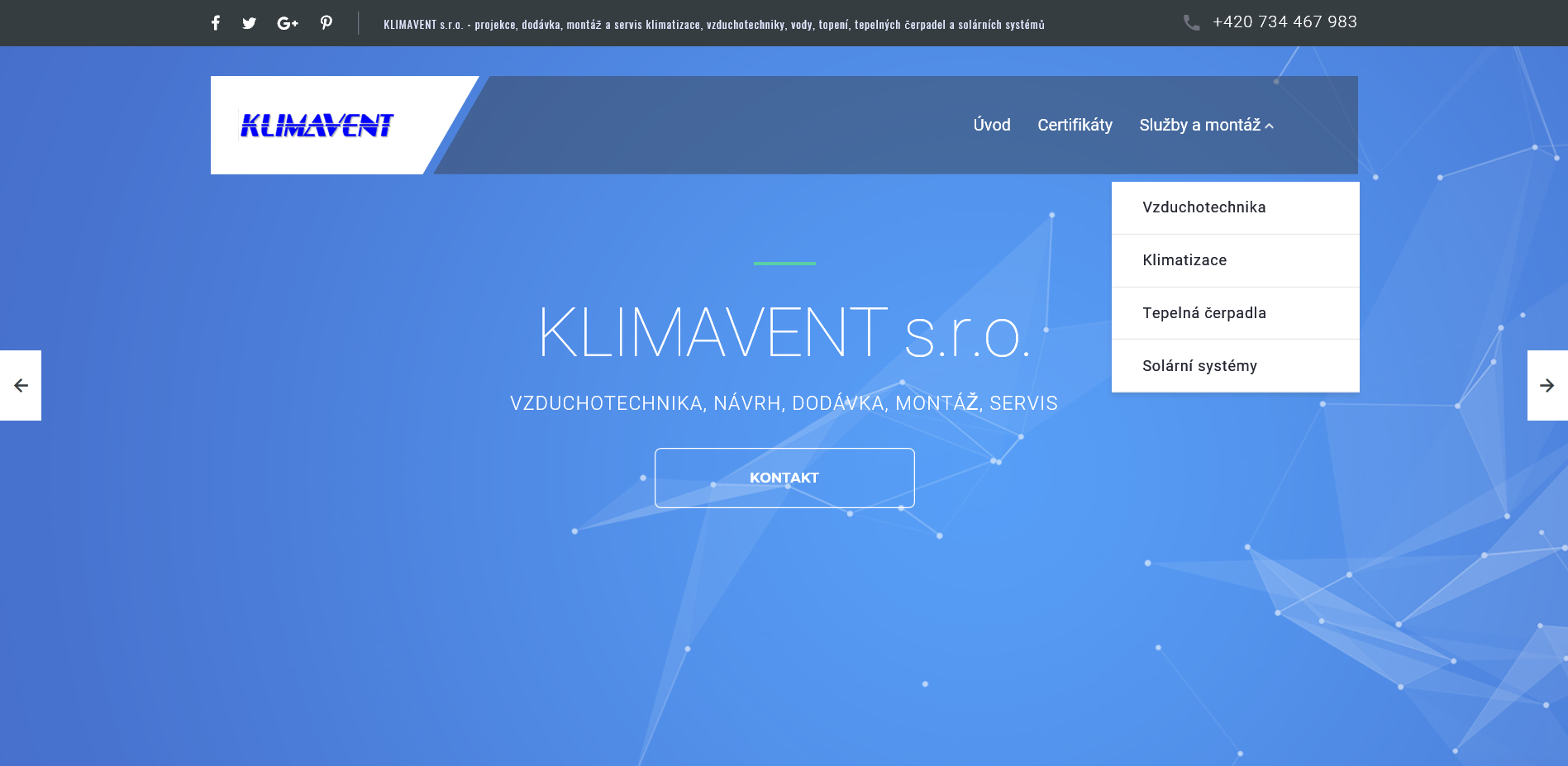The image size is (1568, 766).
Task: Select Vzduchotechnika from the dropdown
Action: pyautogui.click(x=1236, y=207)
